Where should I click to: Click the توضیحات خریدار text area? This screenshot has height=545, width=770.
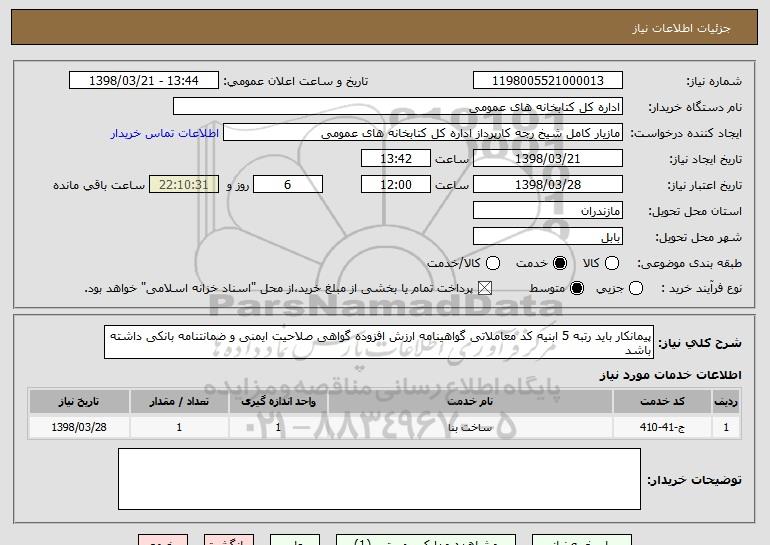[379, 479]
